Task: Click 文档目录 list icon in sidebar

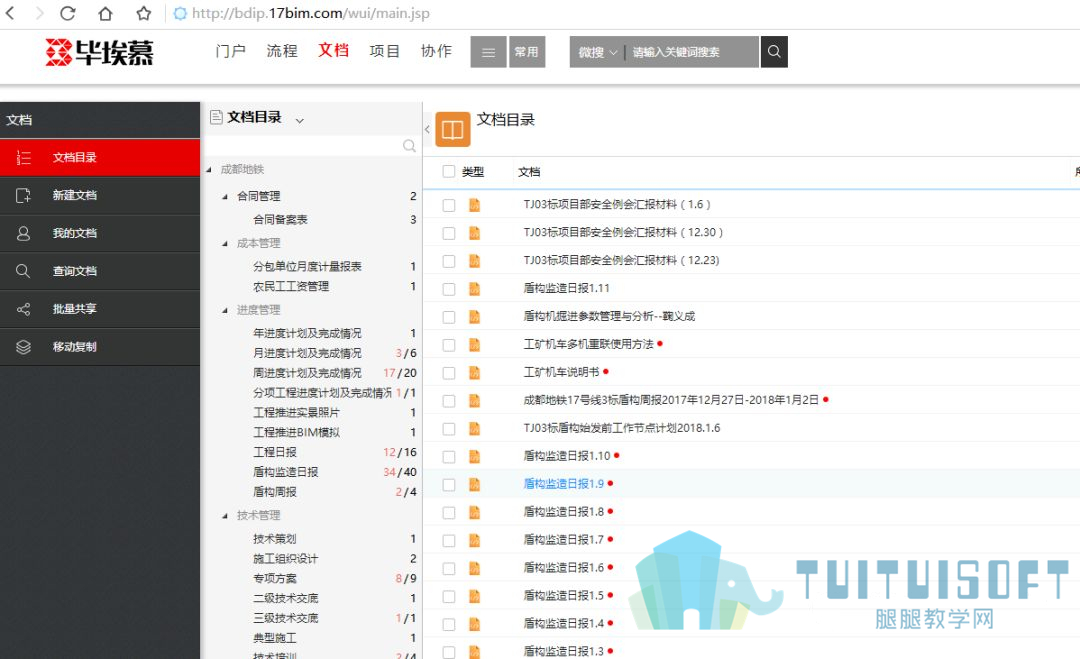Action: (23, 158)
